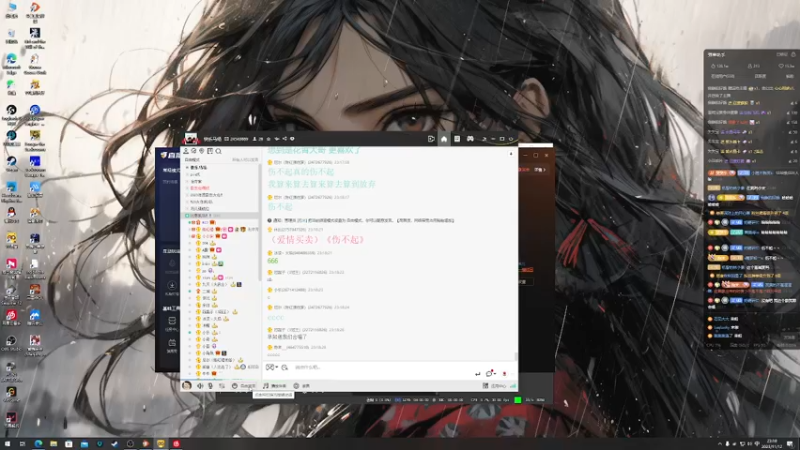Open the emoji picker dropdown in chat input
Screen dimensions: 800x450
point(272,367)
